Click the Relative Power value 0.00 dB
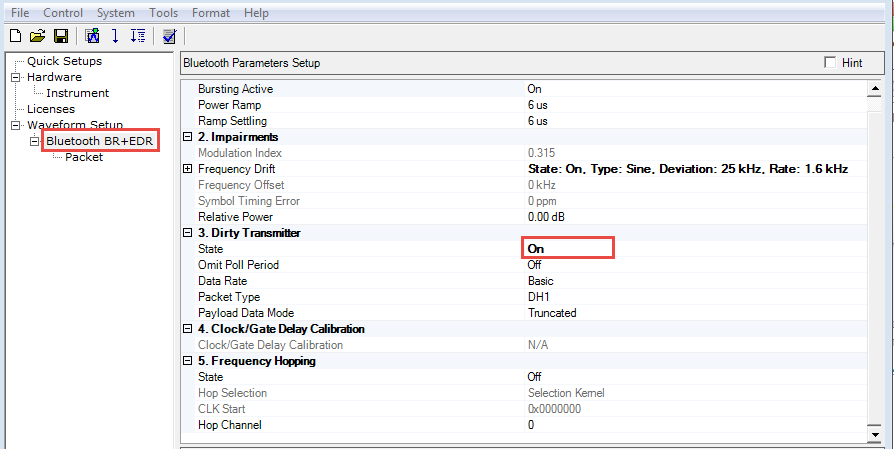This screenshot has width=894, height=449. (546, 217)
